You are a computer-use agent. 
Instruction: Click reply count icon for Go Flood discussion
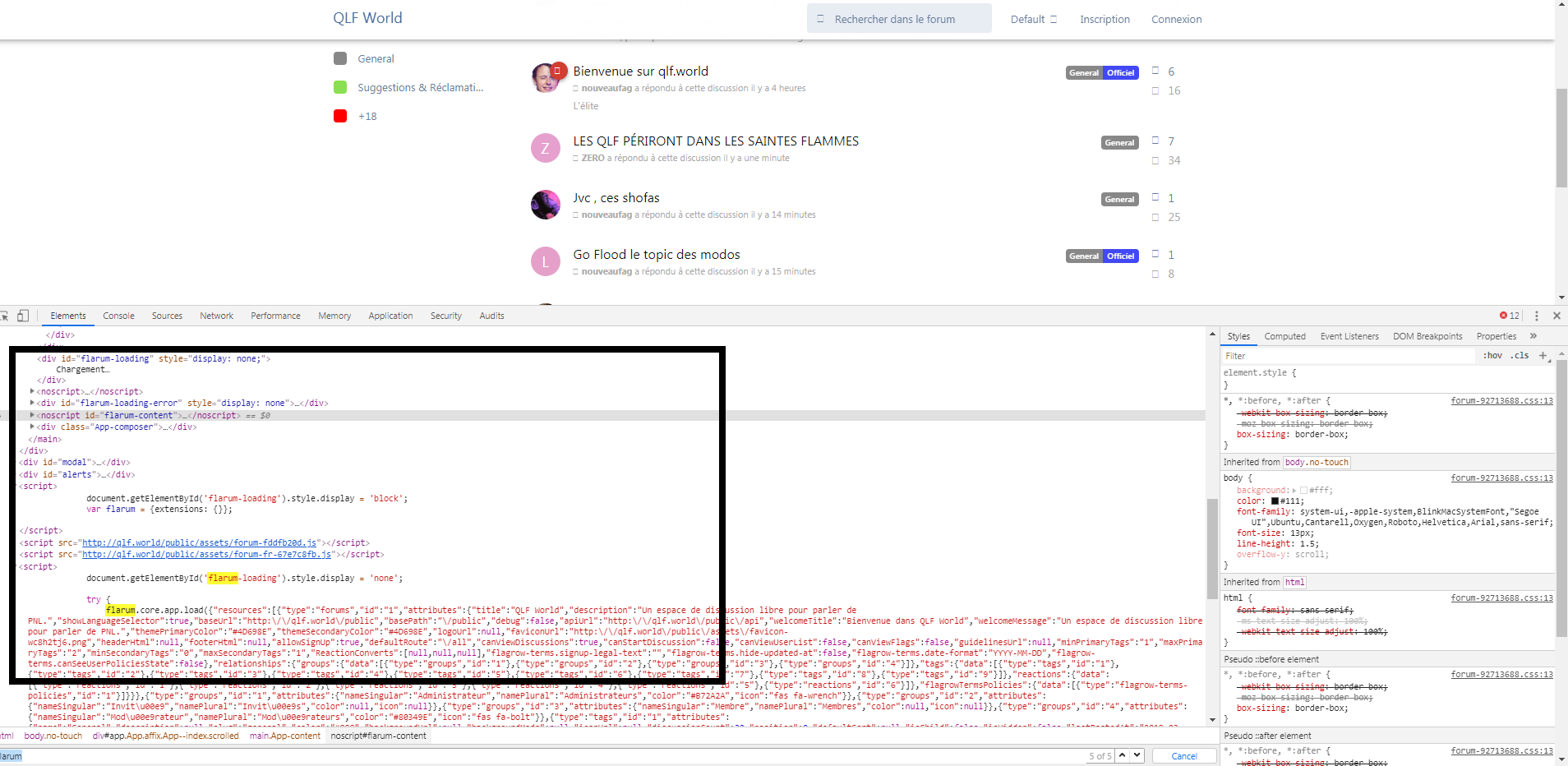[1155, 255]
